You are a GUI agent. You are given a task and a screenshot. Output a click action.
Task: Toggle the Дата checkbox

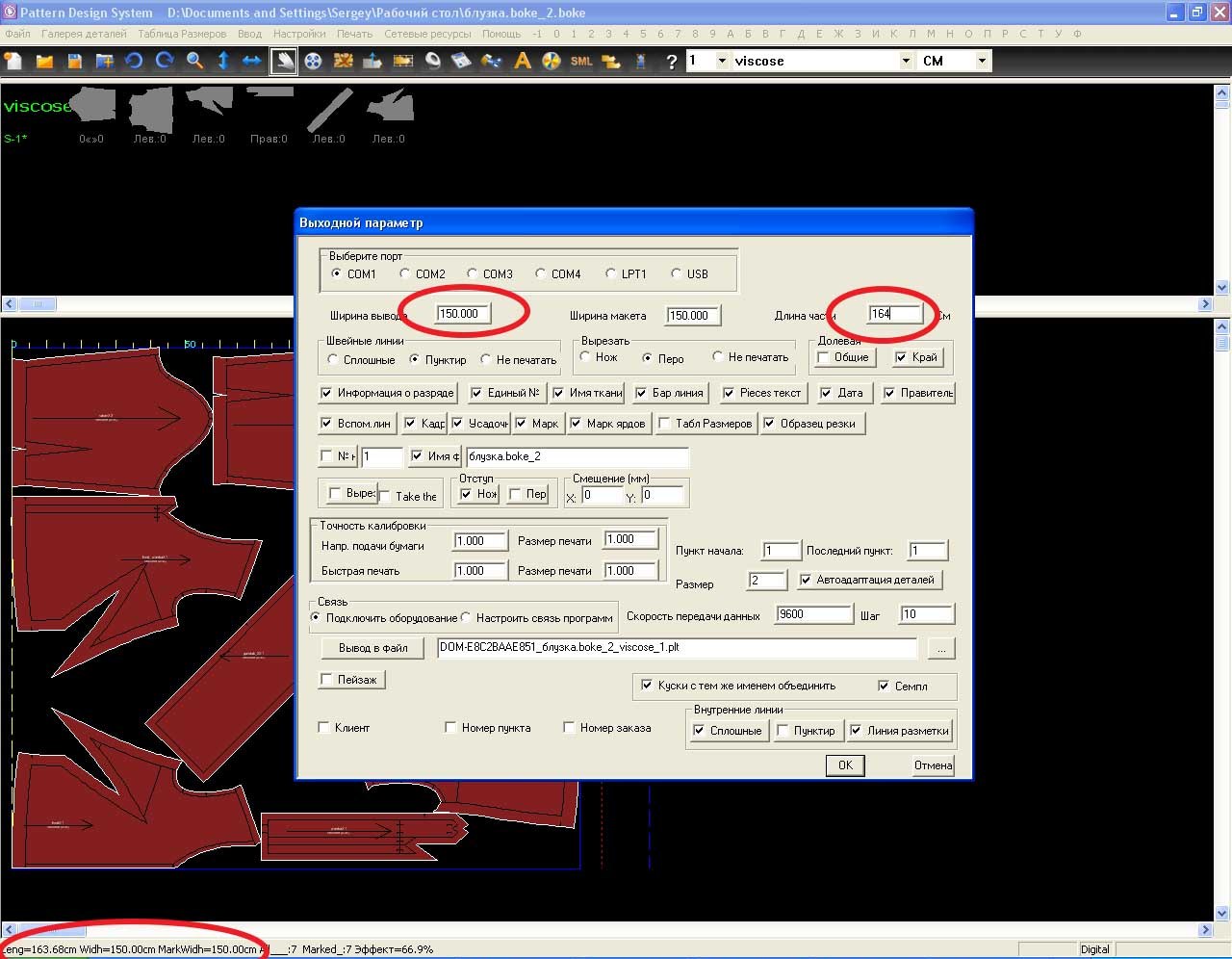(826, 393)
